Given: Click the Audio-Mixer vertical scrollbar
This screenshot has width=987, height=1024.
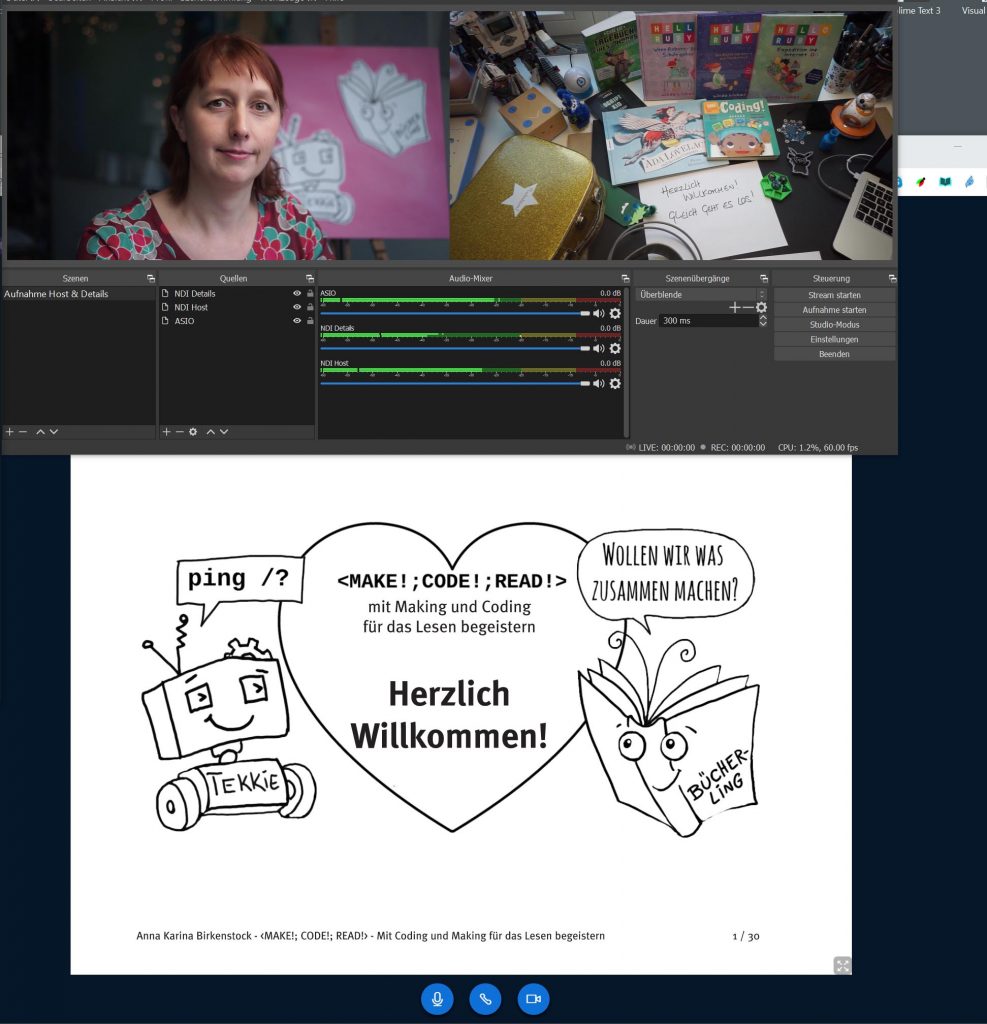Looking at the screenshot, I should tap(626, 362).
